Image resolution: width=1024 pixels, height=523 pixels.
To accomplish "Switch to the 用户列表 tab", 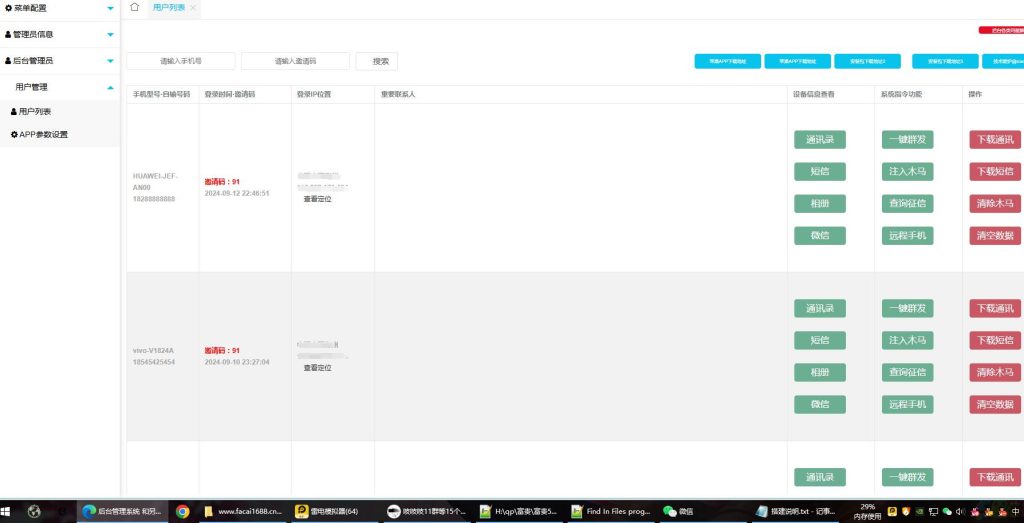I will (x=168, y=8).
